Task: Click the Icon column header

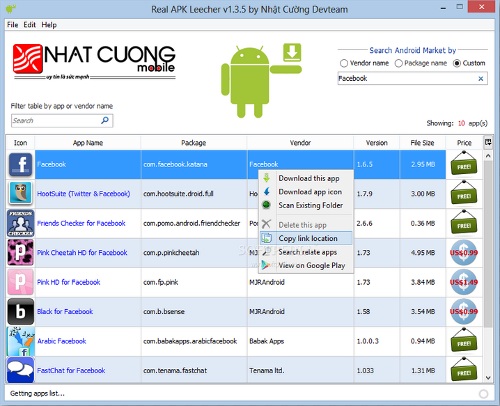Action: (x=20, y=143)
